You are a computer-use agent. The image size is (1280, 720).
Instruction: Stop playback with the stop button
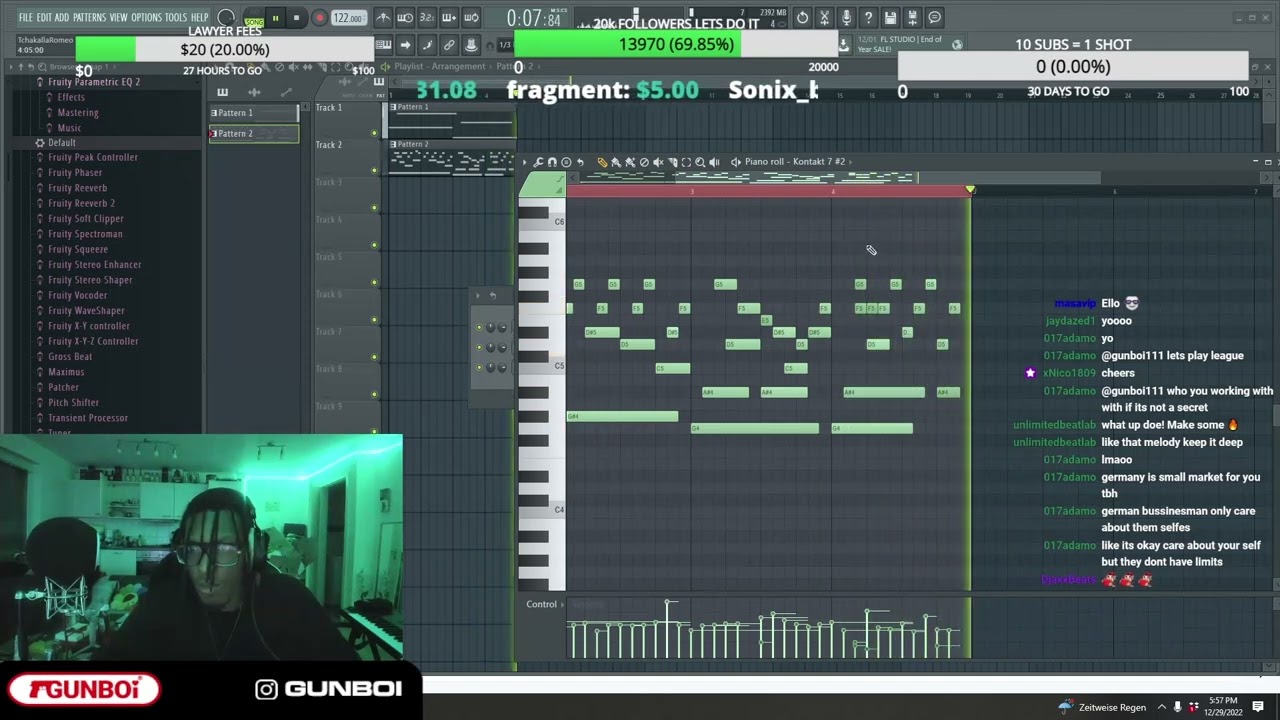[296, 17]
